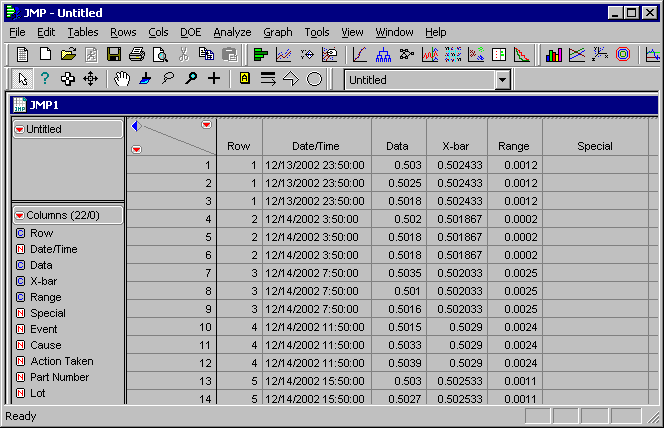Screen dimensions: 664x428
Task: Select the brush tool
Action: pos(145,79)
